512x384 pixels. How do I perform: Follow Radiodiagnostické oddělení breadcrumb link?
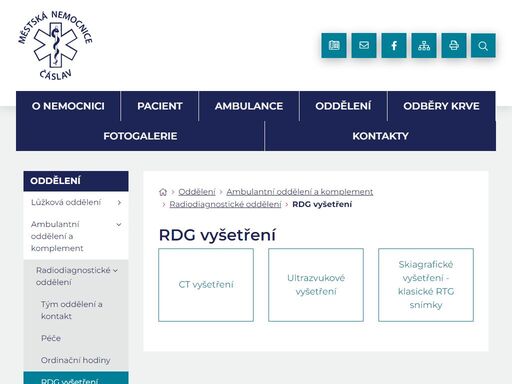click(x=225, y=204)
